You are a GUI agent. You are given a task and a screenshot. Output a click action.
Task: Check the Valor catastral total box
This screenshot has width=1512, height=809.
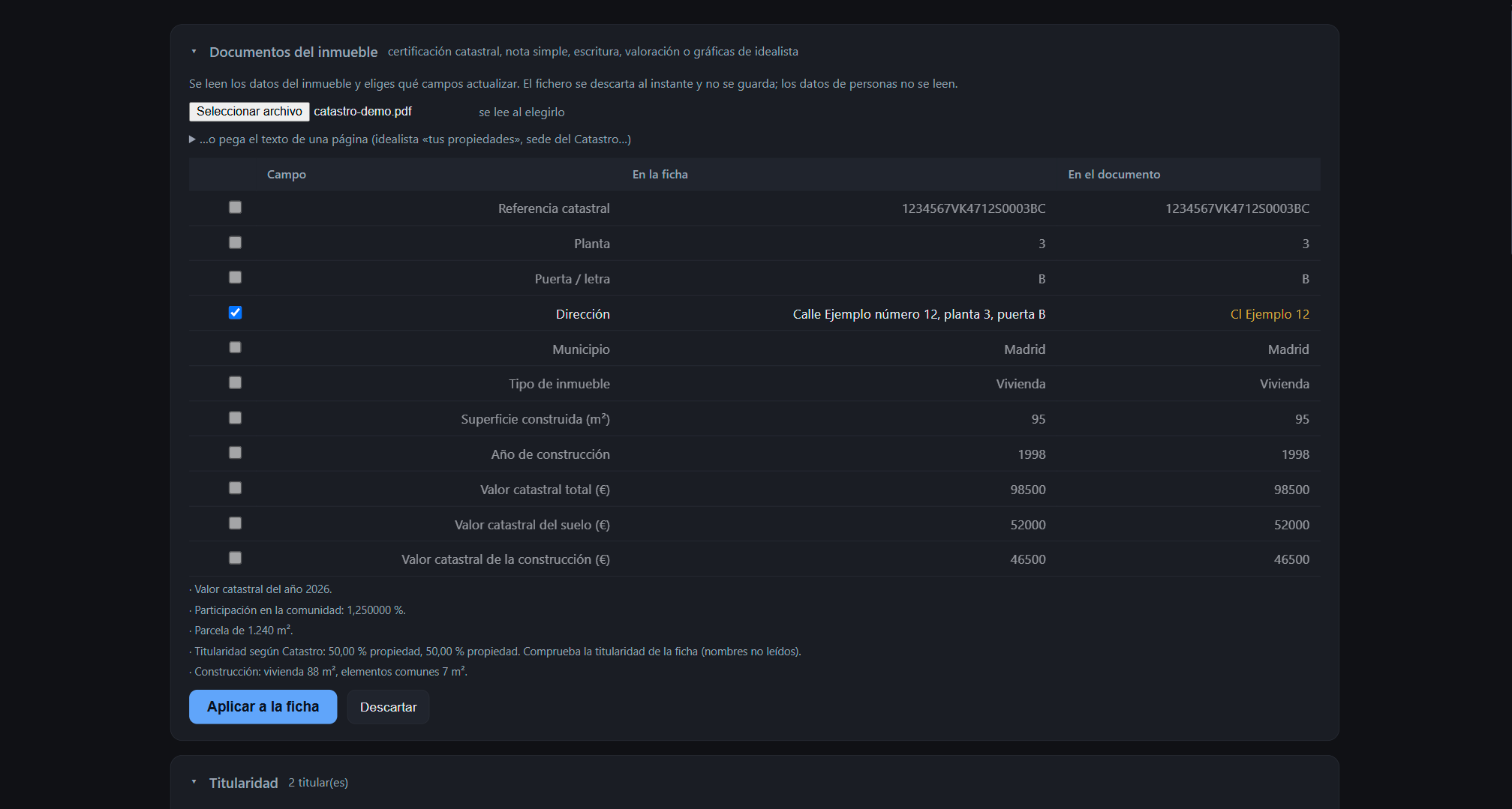(235, 488)
